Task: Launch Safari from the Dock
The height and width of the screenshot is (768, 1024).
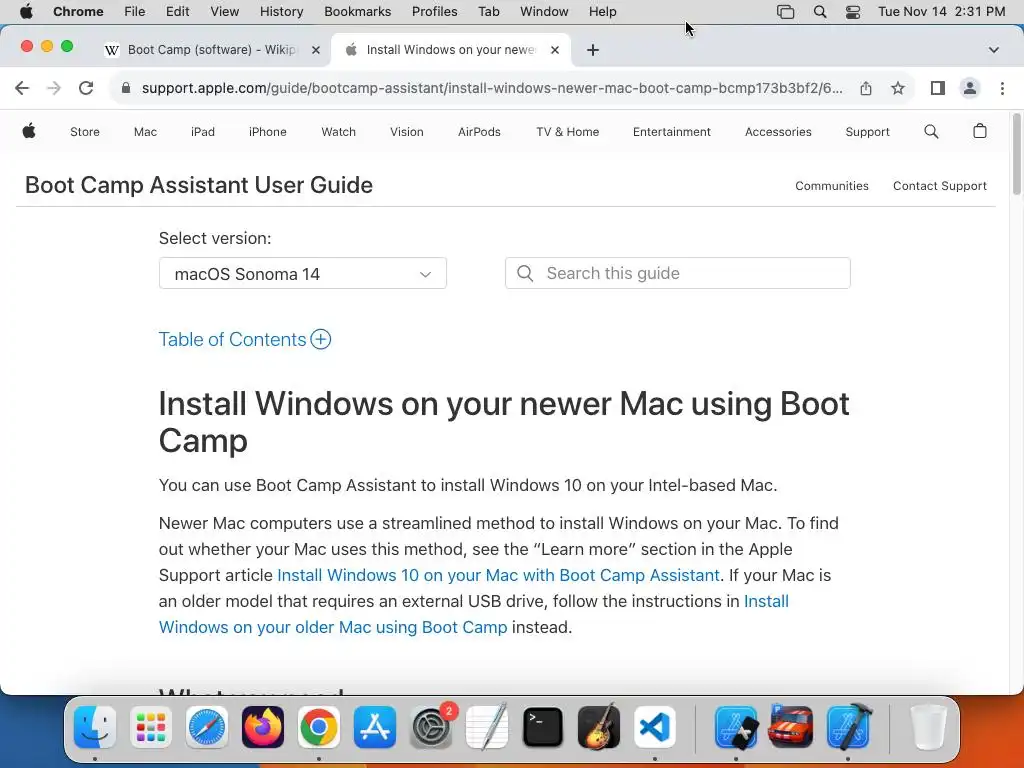Action: (207, 727)
